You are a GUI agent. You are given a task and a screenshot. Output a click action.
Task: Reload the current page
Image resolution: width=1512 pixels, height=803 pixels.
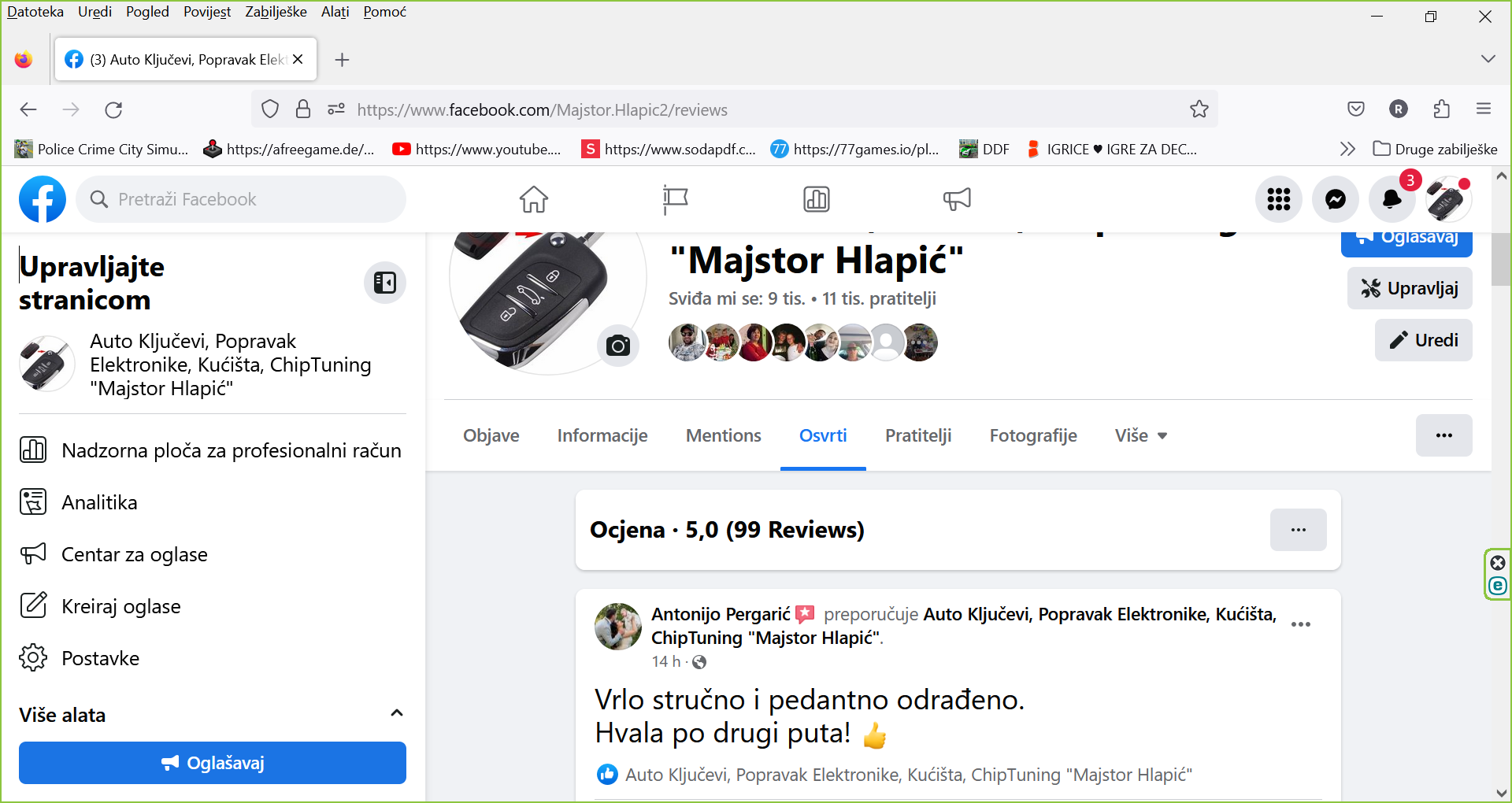113,109
